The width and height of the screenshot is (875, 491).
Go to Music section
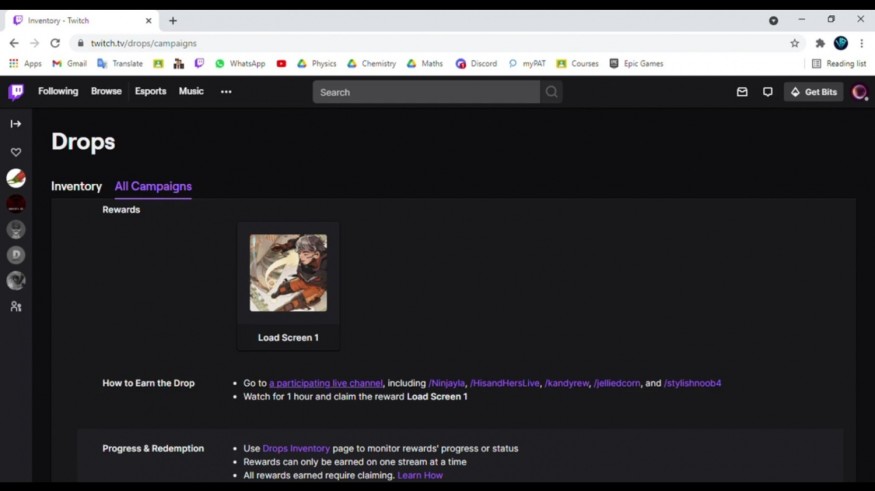coord(191,91)
